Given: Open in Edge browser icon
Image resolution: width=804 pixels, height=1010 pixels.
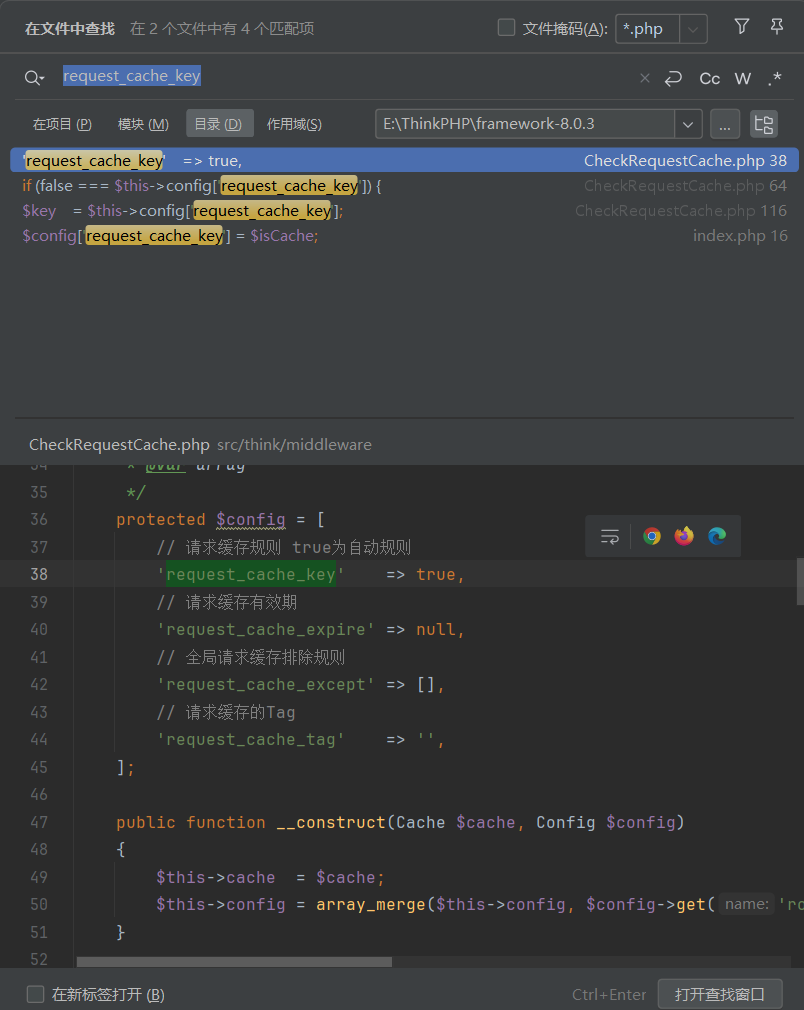Looking at the screenshot, I should point(717,536).
